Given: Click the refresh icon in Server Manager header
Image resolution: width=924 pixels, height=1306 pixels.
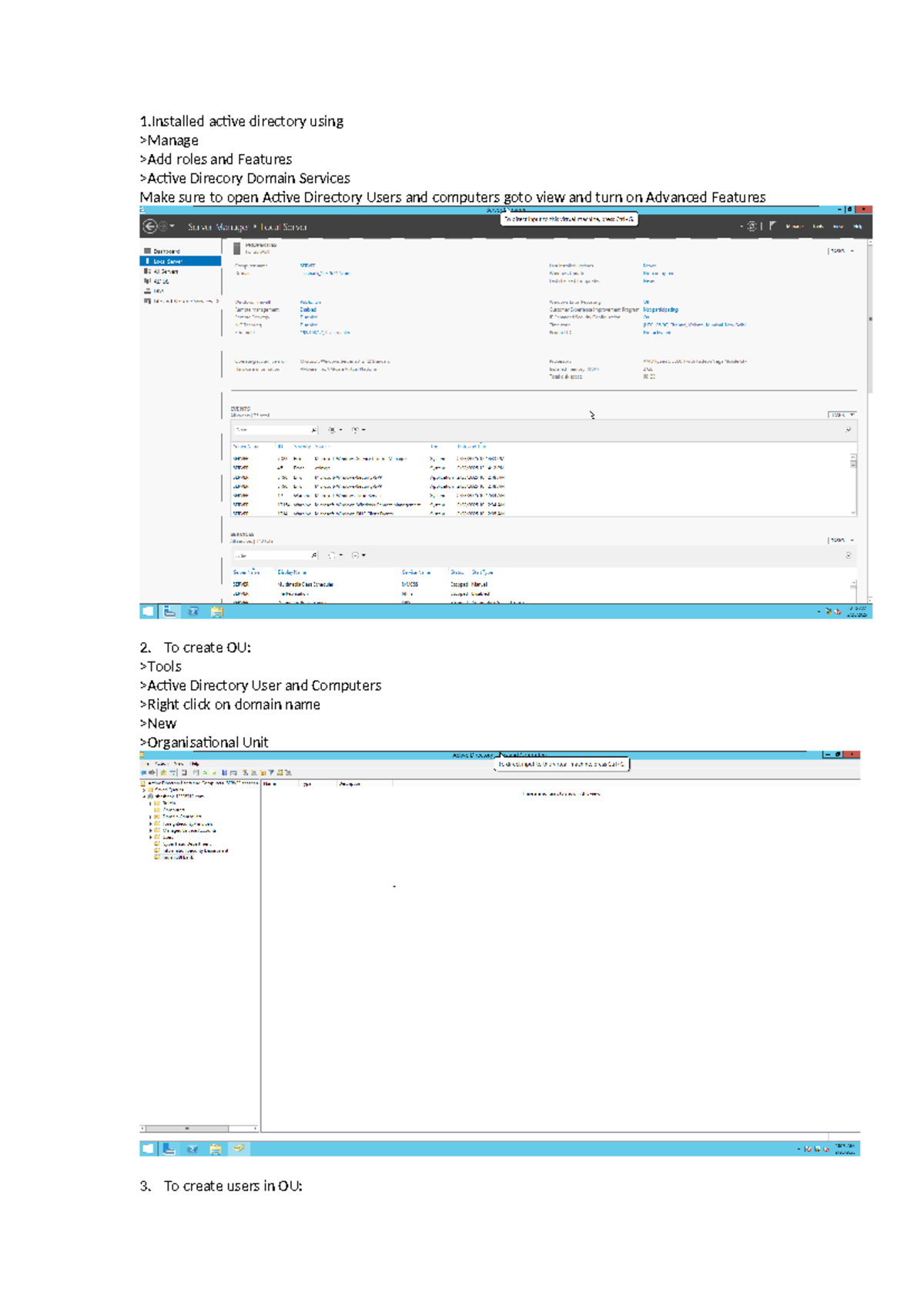Looking at the screenshot, I should coord(752,226).
